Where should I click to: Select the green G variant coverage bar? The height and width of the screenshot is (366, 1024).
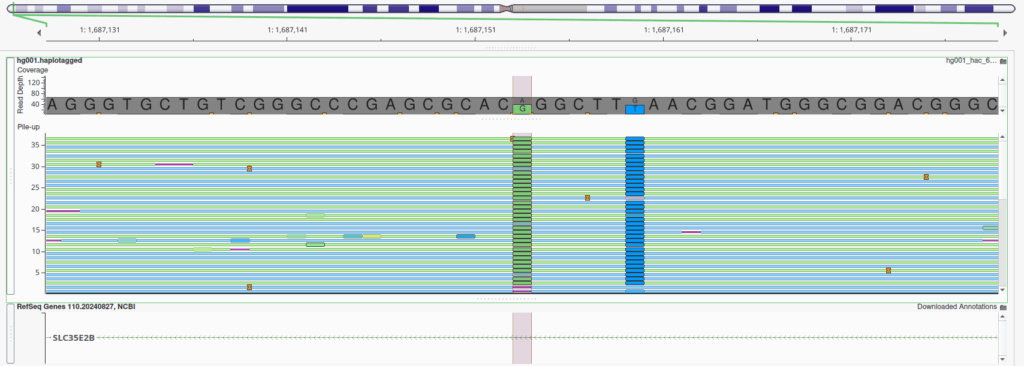pos(522,109)
